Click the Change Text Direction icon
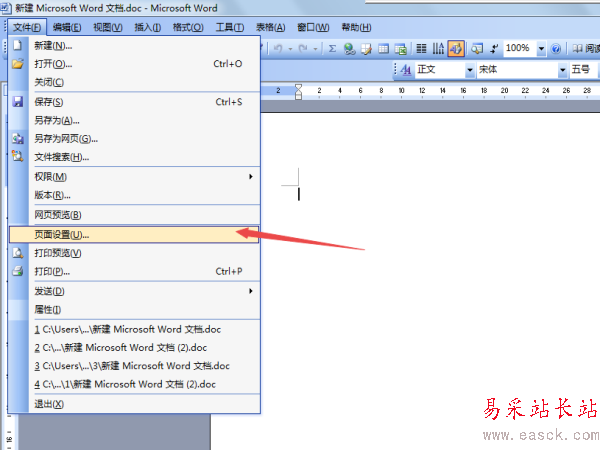 pos(438,49)
